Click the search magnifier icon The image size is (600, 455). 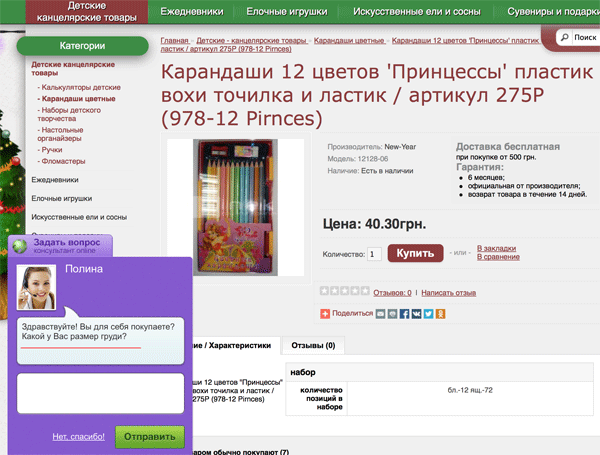566,37
